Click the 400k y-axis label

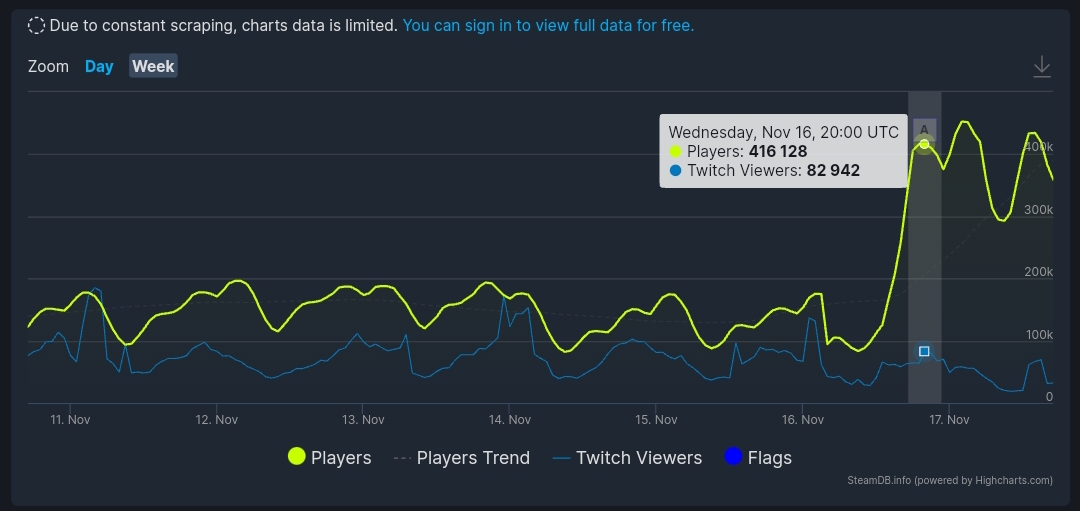coord(1038,147)
